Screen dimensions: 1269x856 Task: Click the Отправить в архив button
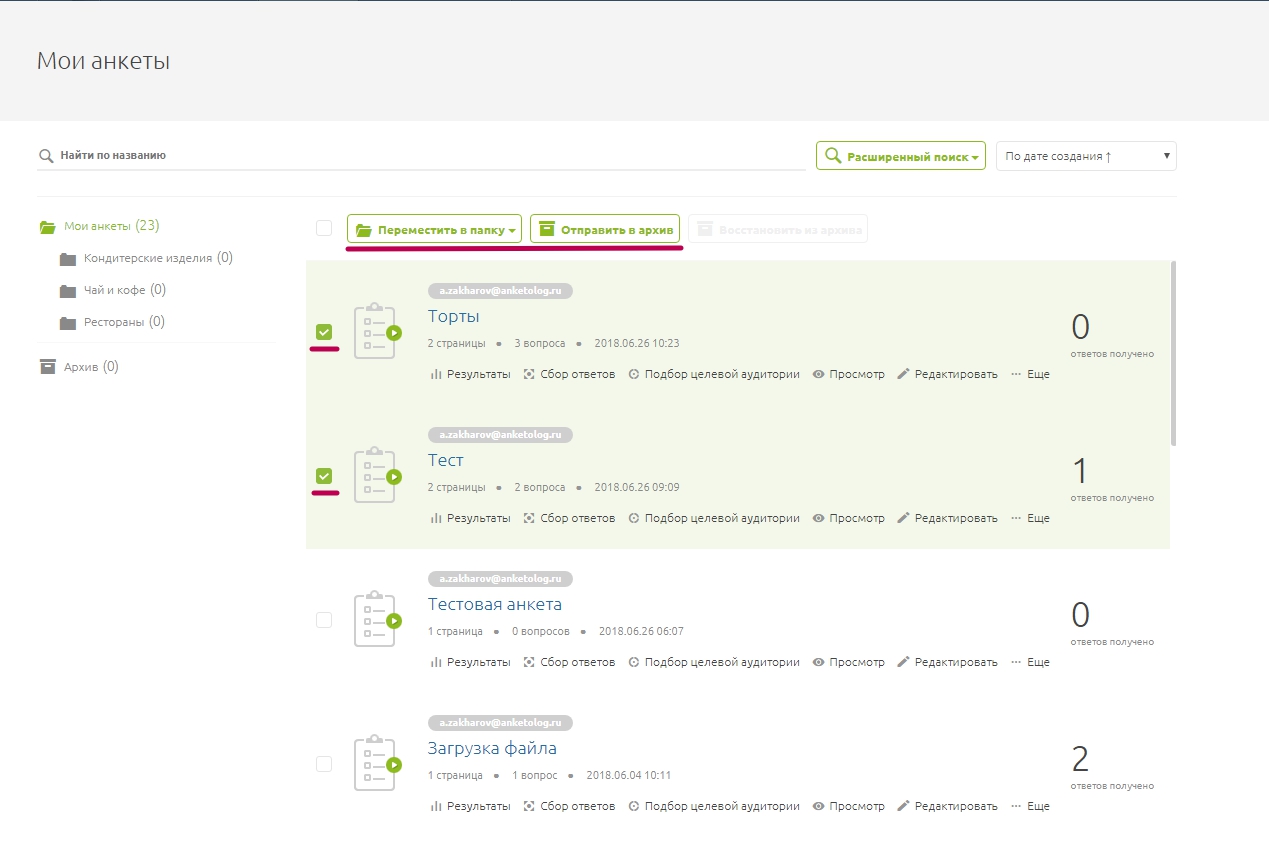(x=605, y=229)
